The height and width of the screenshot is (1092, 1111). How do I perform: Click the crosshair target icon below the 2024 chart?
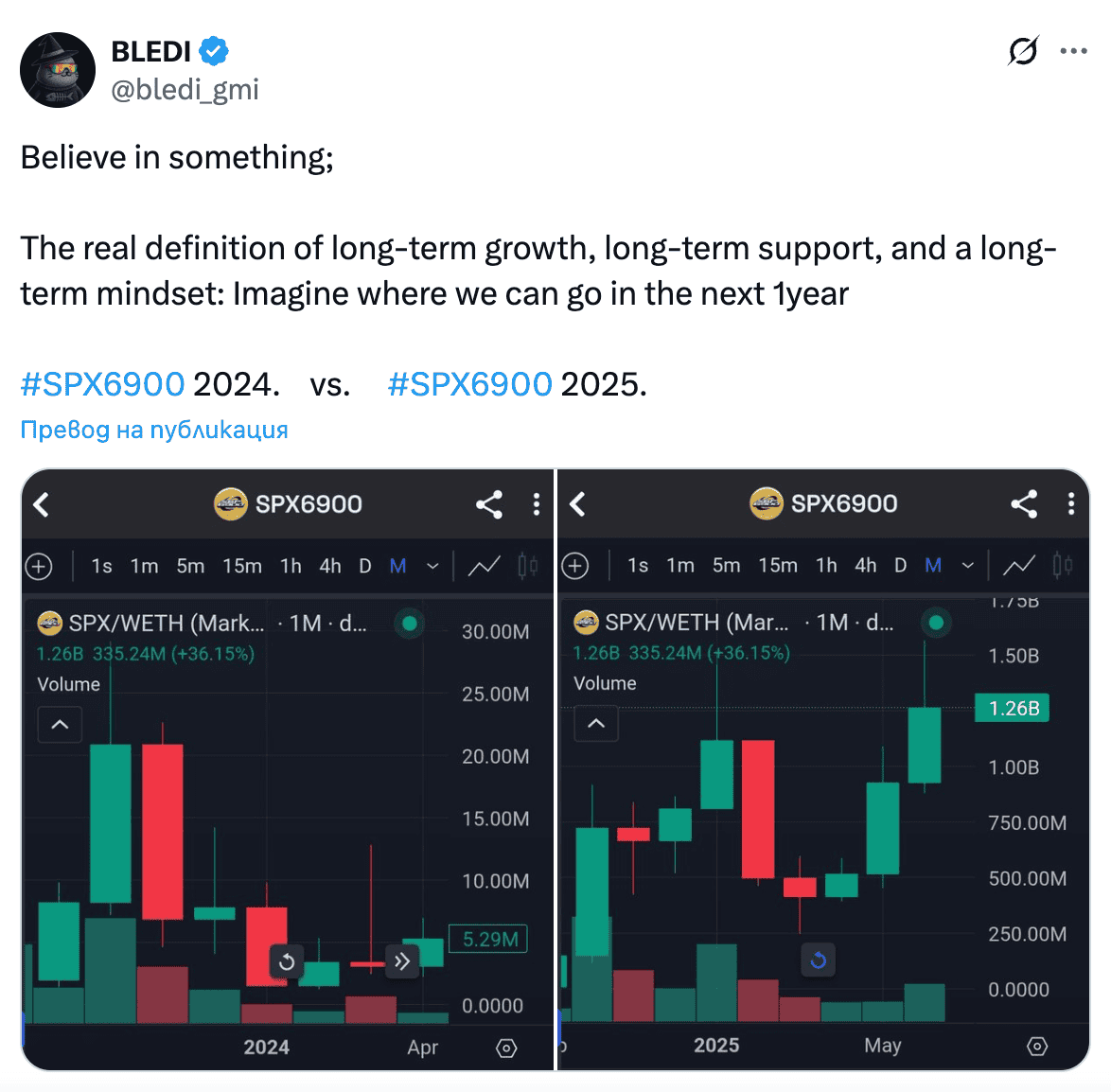506,1048
